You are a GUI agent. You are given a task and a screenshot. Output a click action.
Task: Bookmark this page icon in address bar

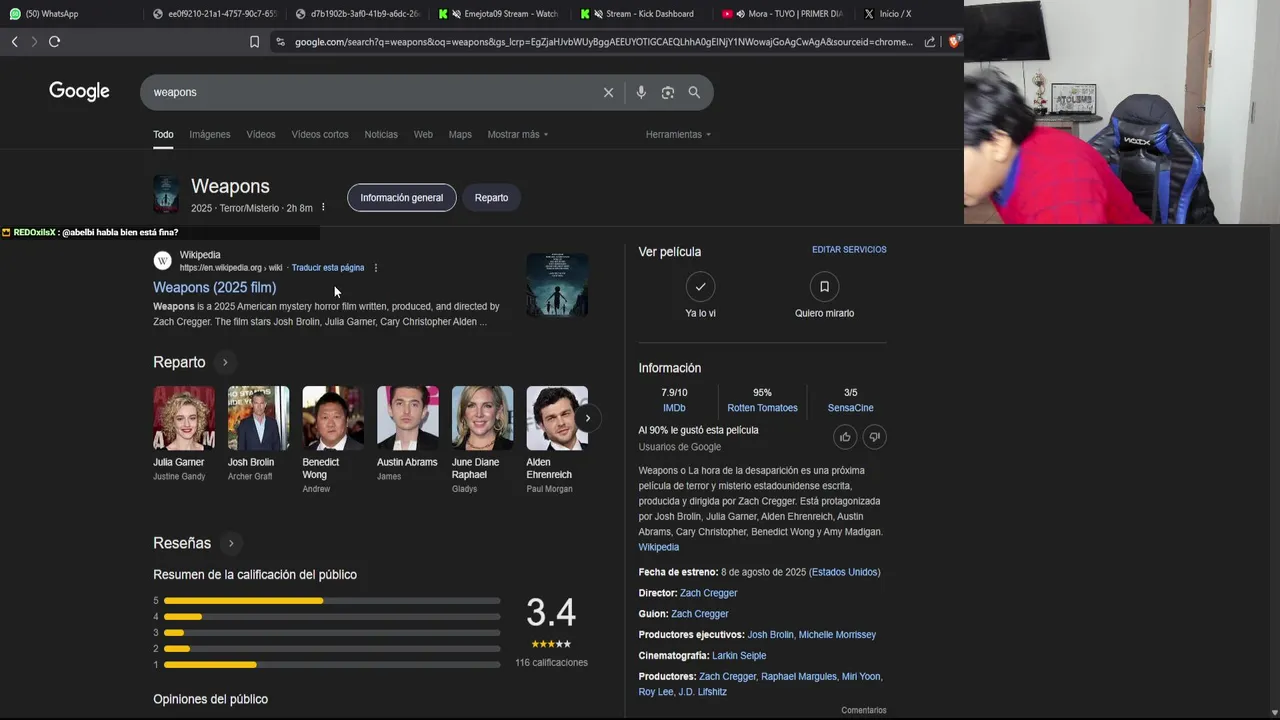254,42
